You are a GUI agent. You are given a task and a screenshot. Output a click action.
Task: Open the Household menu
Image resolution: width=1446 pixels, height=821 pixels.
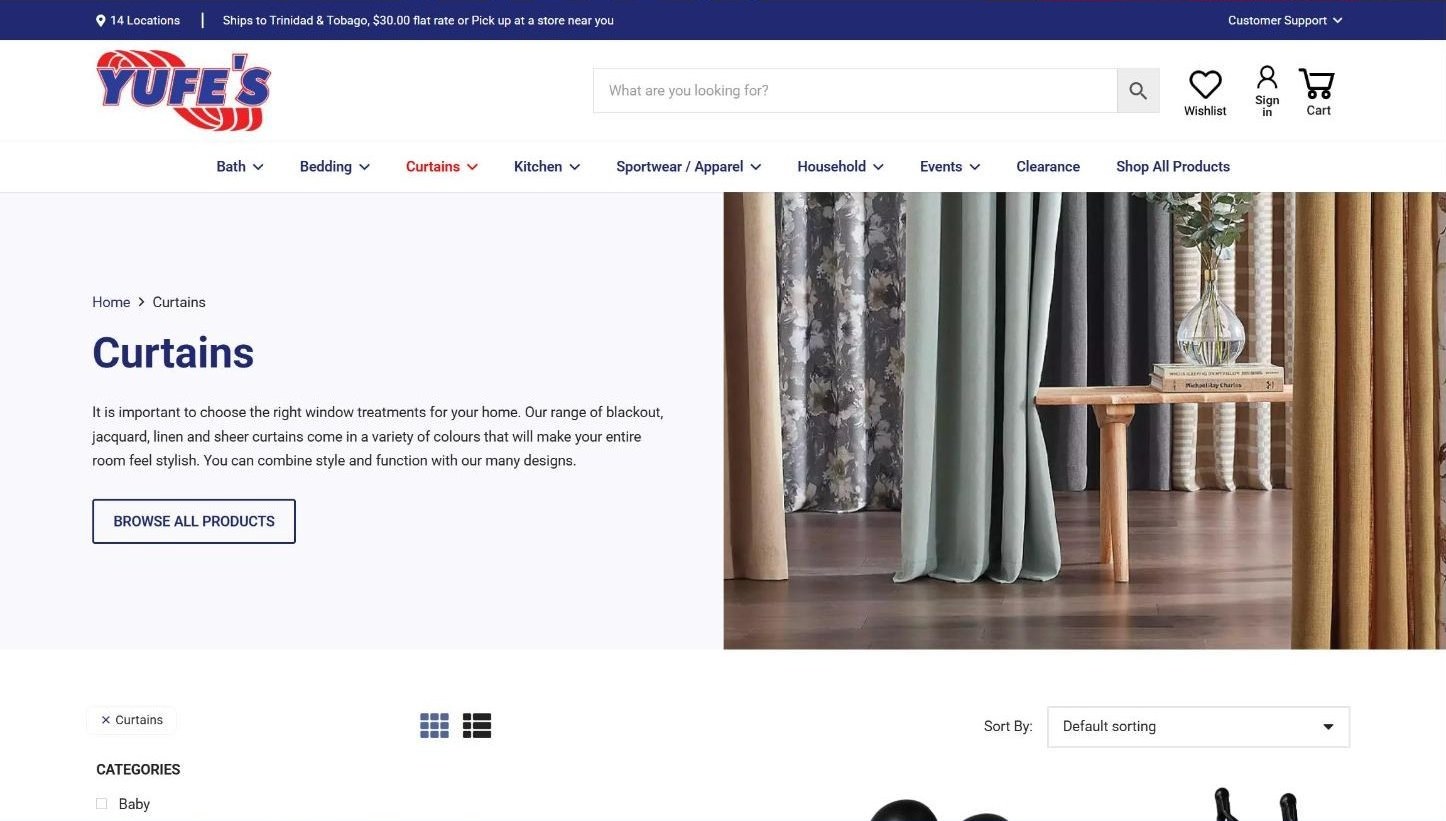[840, 167]
